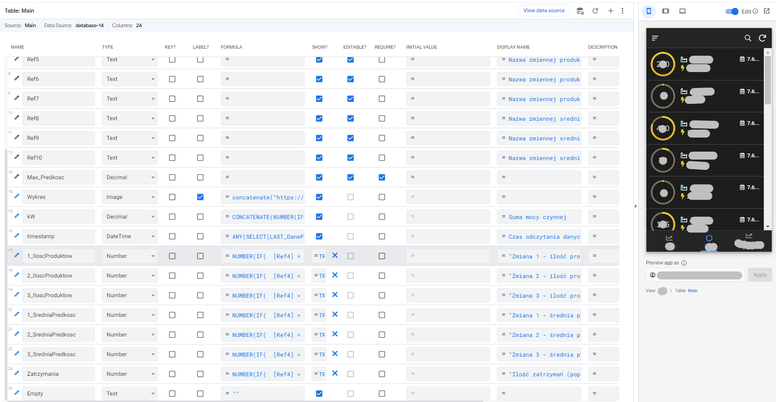Open the type dropdown for Wykres

(x=130, y=197)
